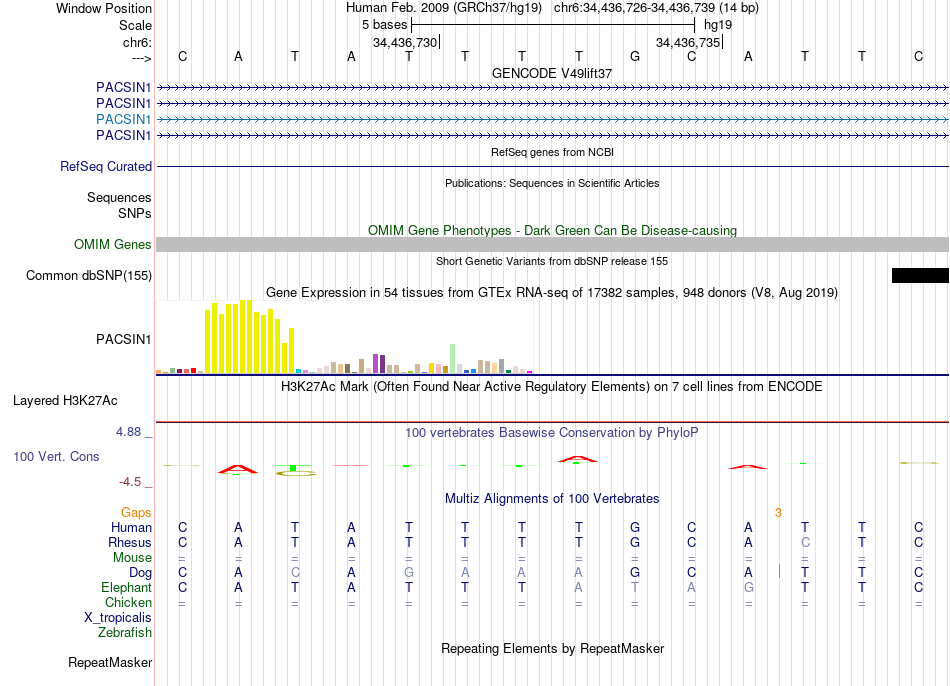The image size is (950, 686).
Task: Click the -4.5 PhyloP lower scale value
Action: (x=130, y=482)
